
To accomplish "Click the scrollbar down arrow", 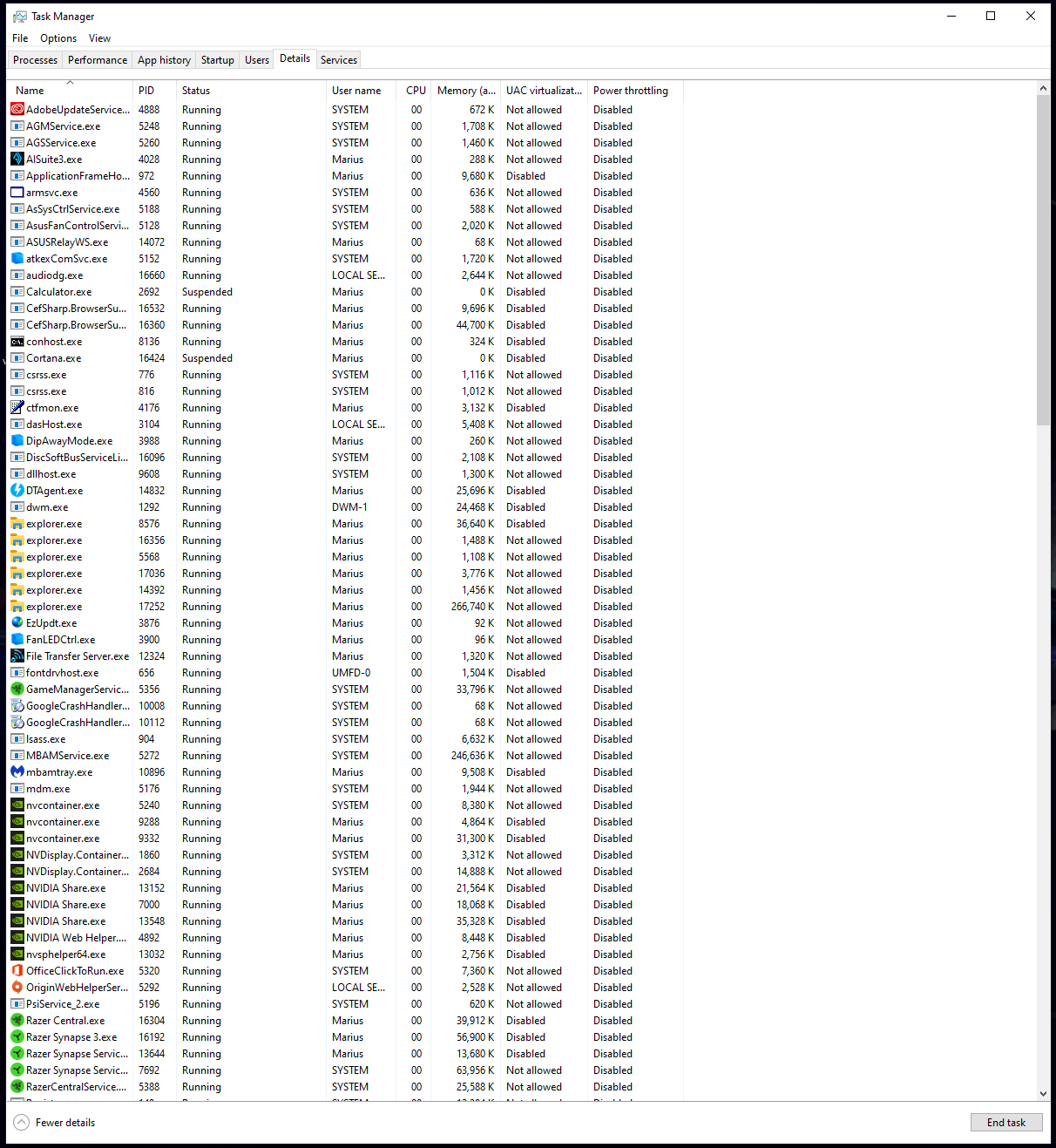I will click(x=1043, y=1094).
